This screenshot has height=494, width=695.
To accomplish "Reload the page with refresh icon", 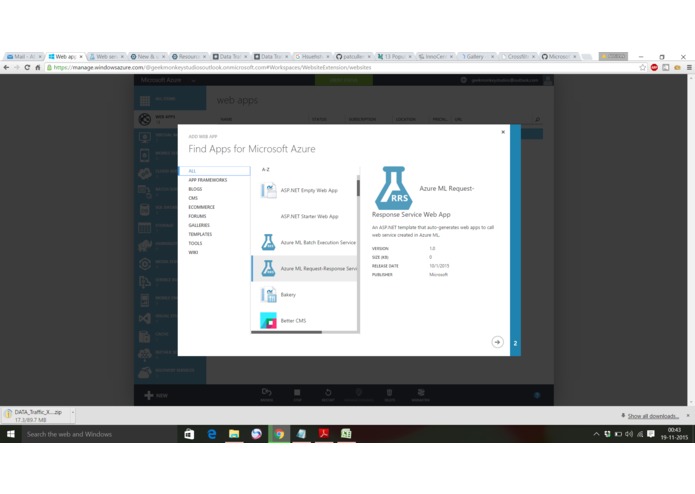I will click(27, 67).
